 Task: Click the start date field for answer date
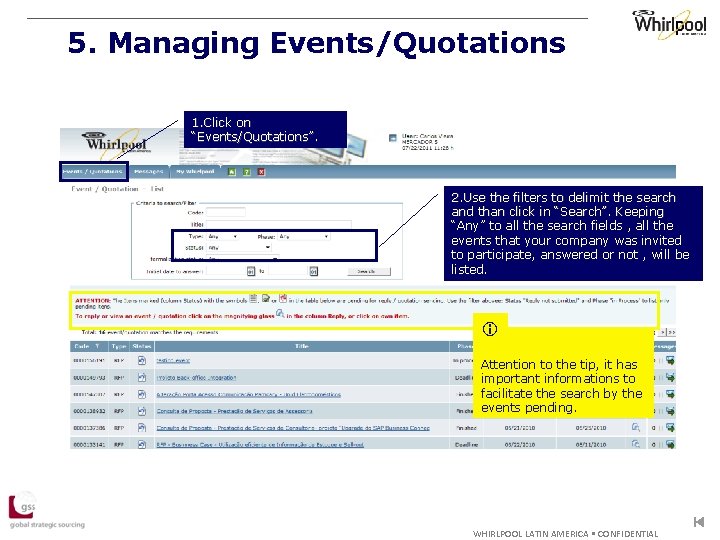click(226, 271)
